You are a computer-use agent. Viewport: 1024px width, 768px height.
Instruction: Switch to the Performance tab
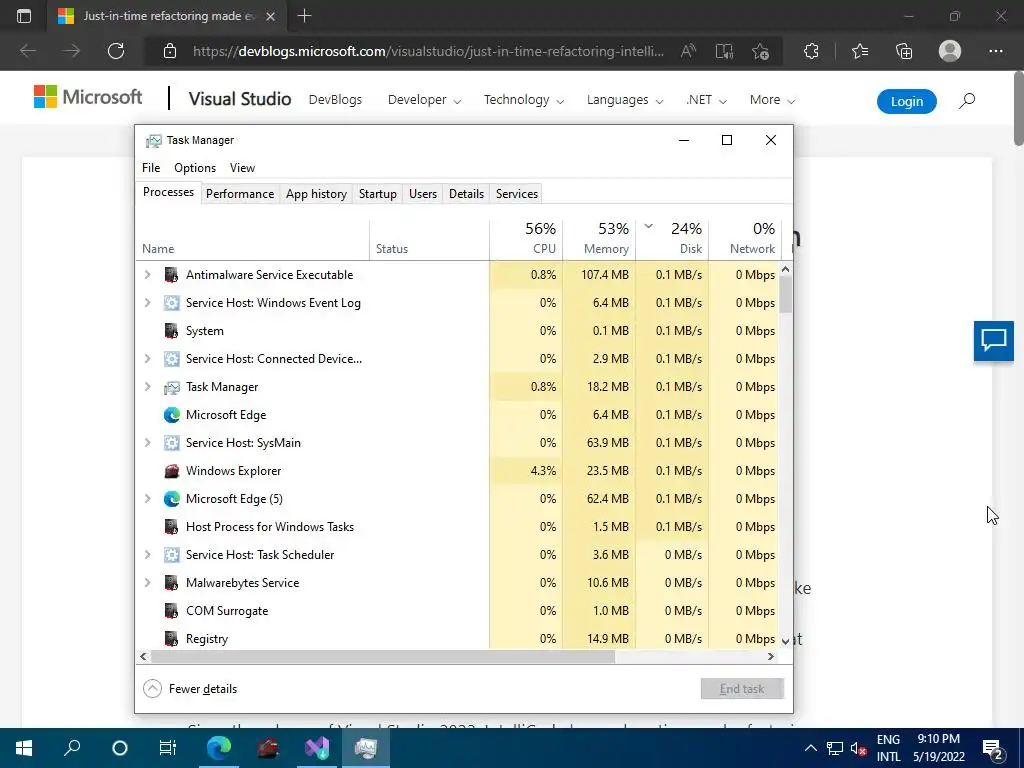(x=240, y=194)
